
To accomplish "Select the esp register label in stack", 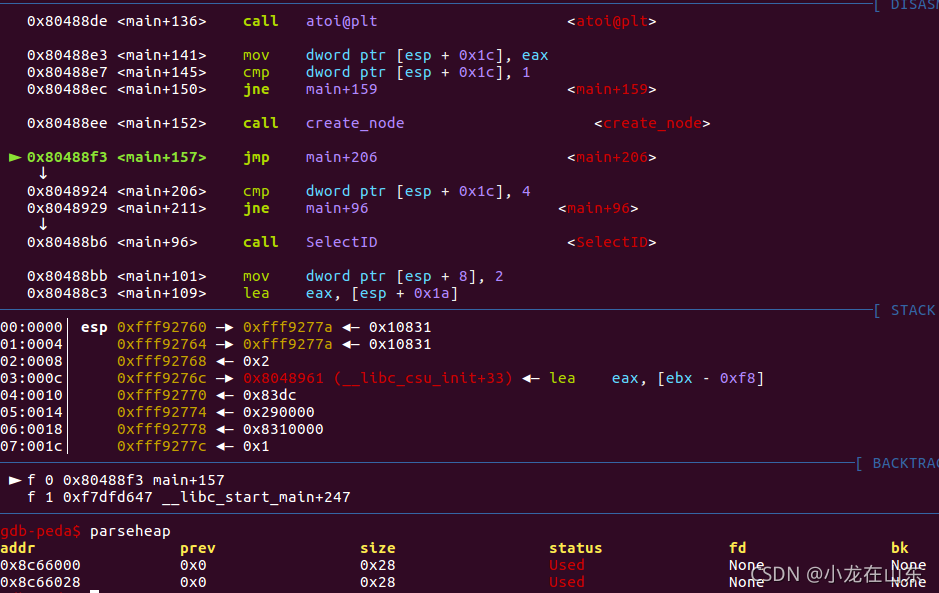I will point(94,328).
